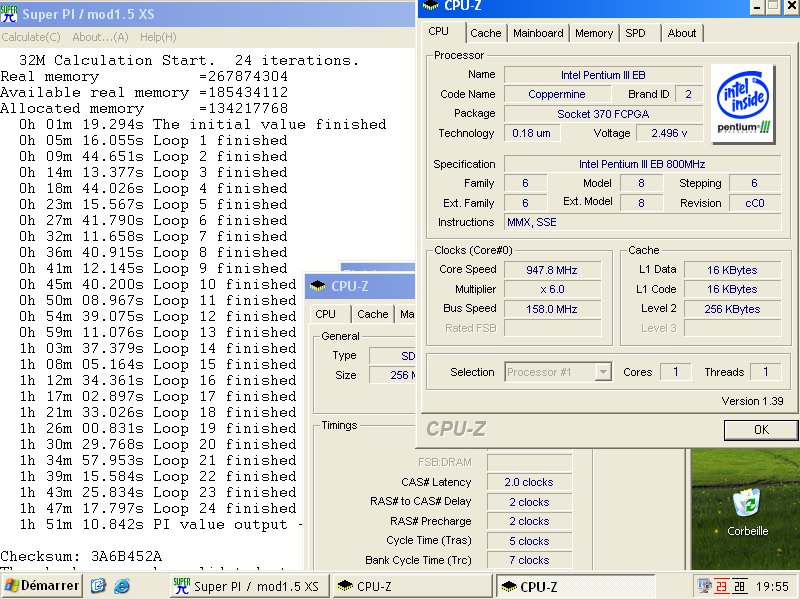Click the background CPU-Z window chip icon
The width and height of the screenshot is (800, 600).
(x=317, y=286)
